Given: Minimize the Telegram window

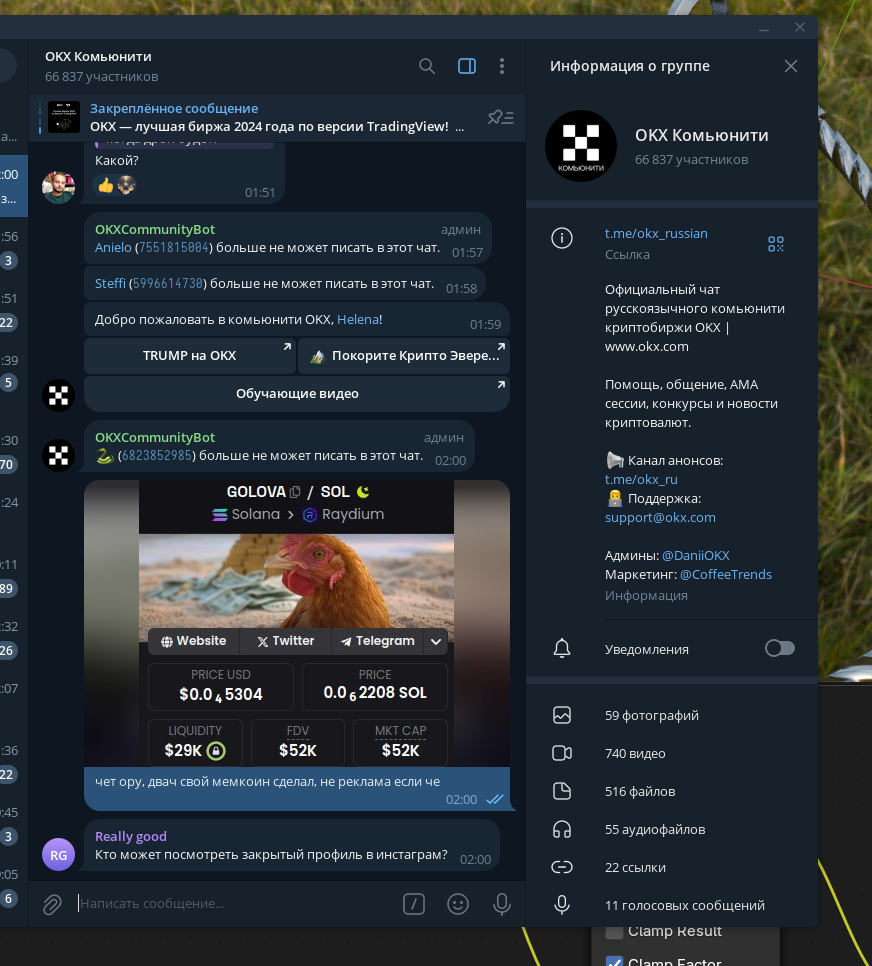Looking at the screenshot, I should (764, 28).
